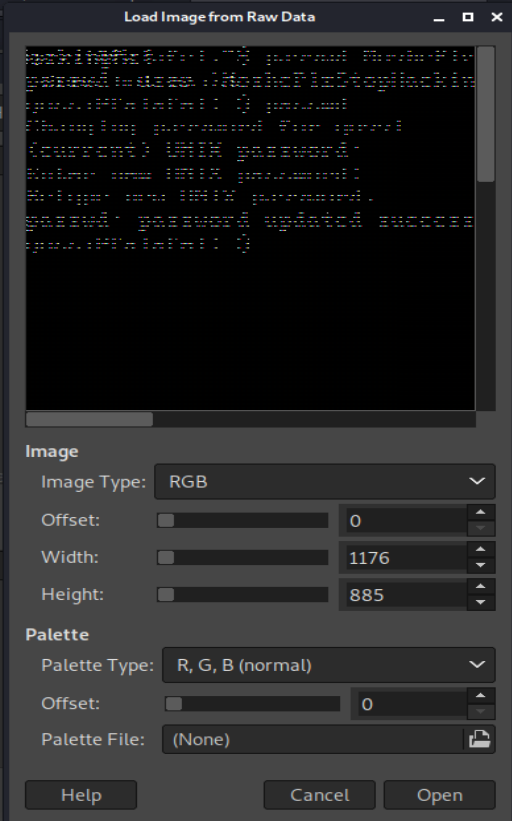Increase Image Offset with up arrow
The width and height of the screenshot is (512, 821).
[481, 513]
